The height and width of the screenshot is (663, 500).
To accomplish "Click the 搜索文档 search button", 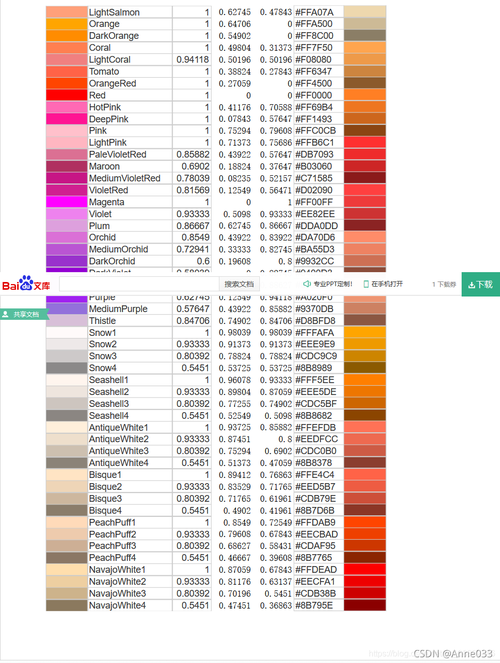I will click(x=239, y=284).
